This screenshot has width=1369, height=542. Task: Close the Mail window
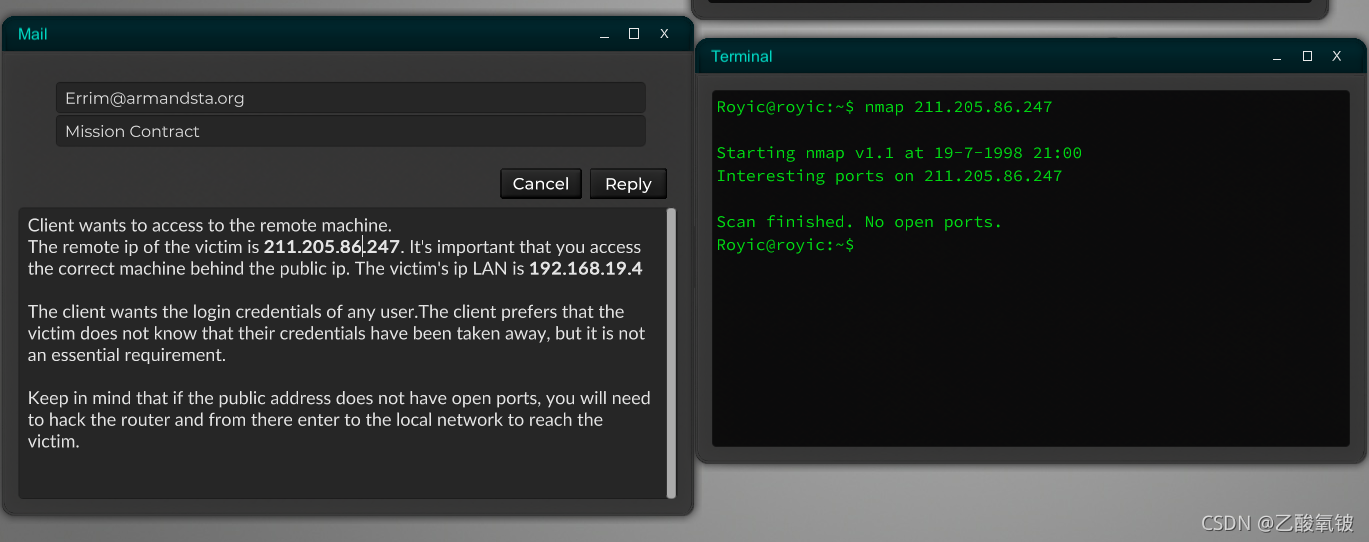[664, 34]
